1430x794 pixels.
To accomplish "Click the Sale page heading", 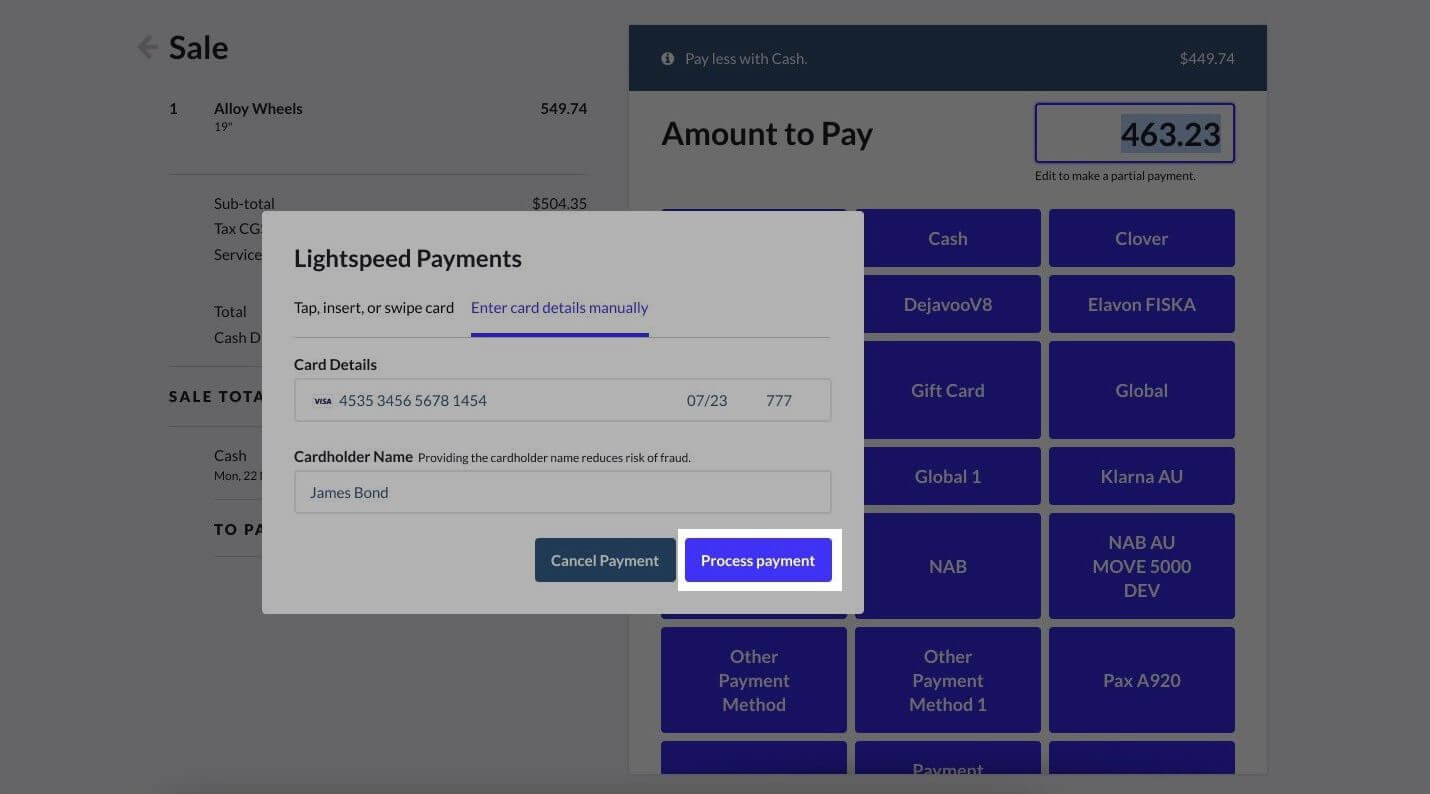I will [x=198, y=47].
